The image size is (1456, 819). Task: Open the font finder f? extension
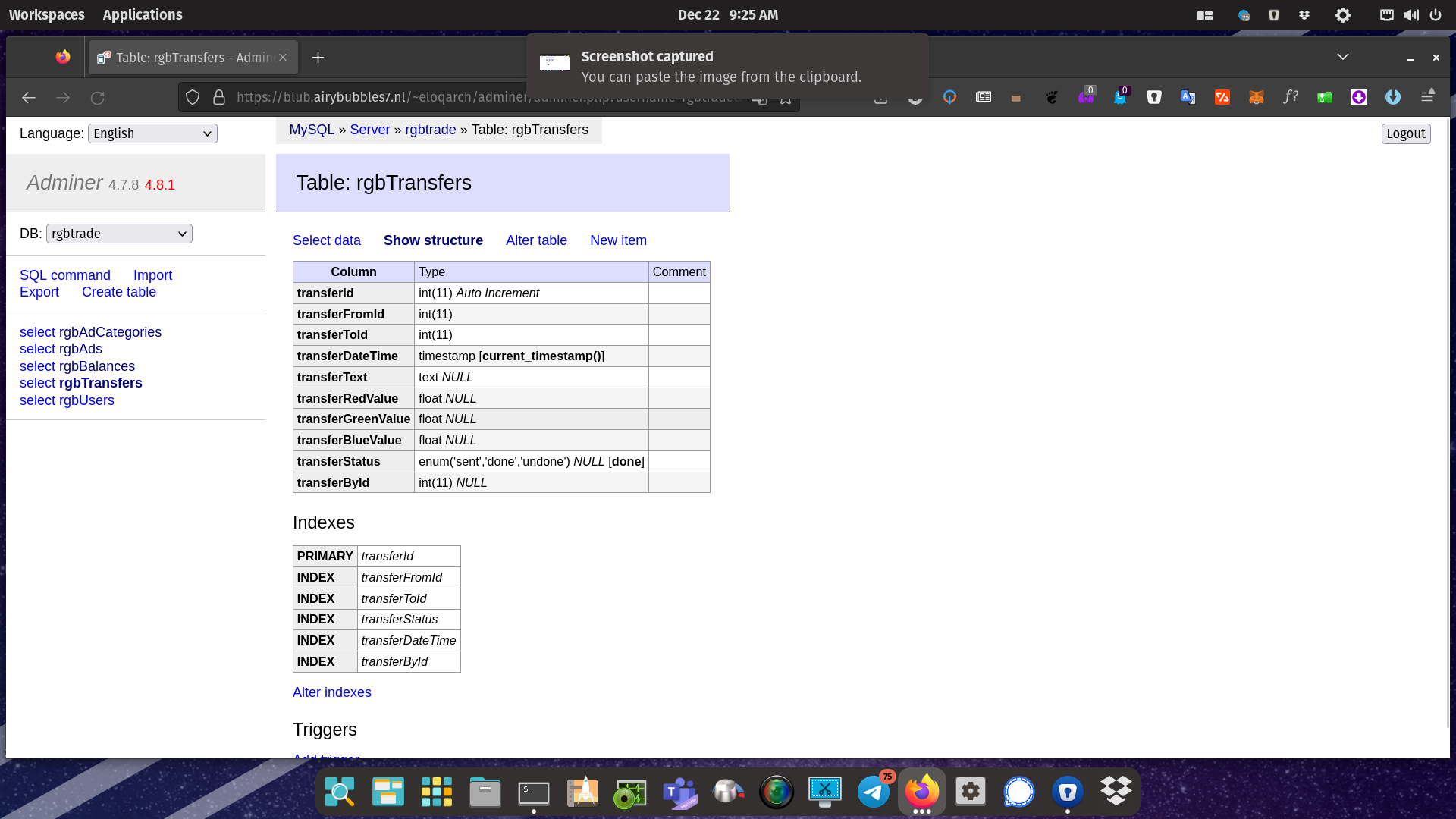(1291, 97)
